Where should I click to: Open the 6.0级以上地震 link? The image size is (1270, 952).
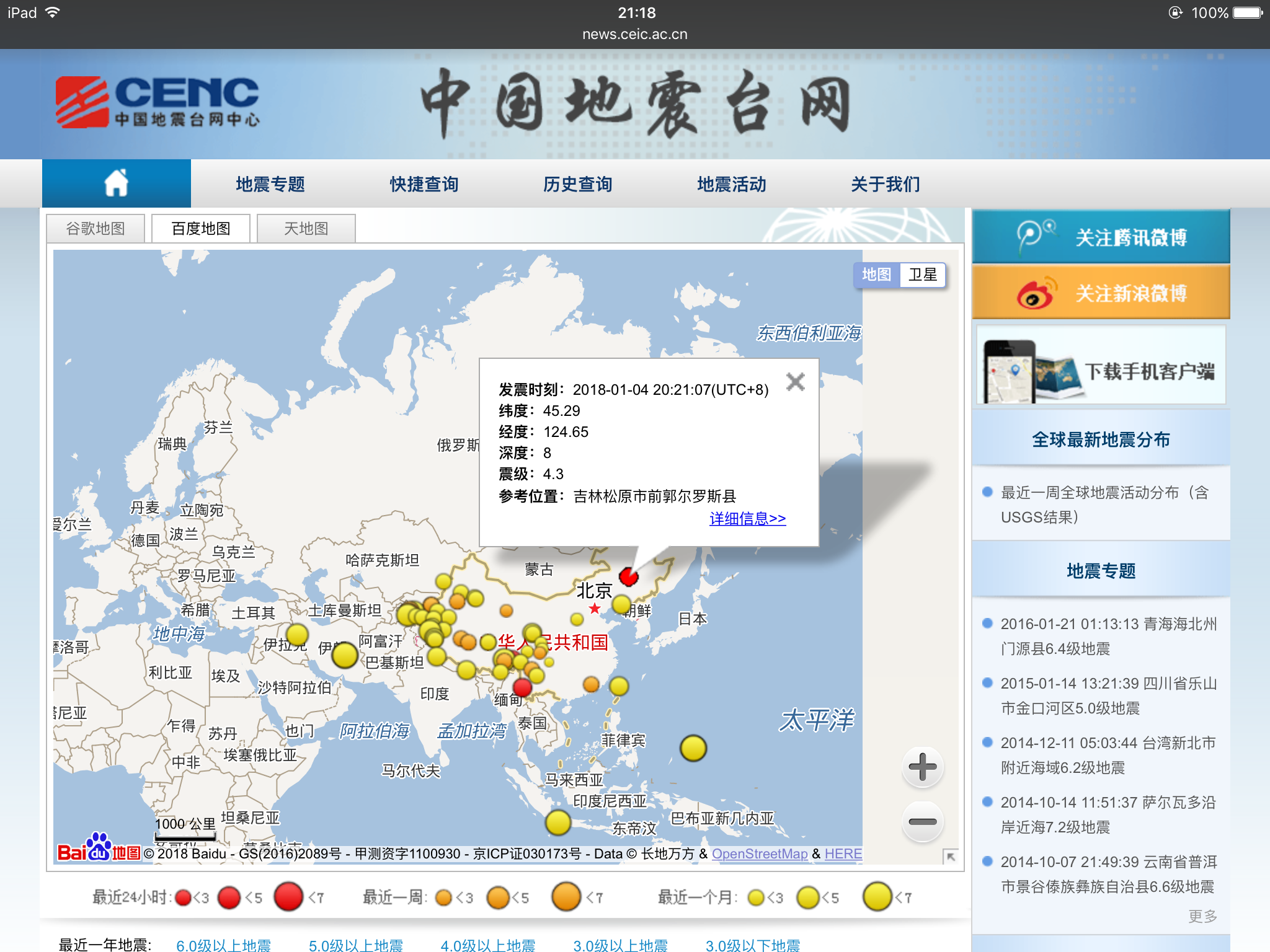pos(223,945)
